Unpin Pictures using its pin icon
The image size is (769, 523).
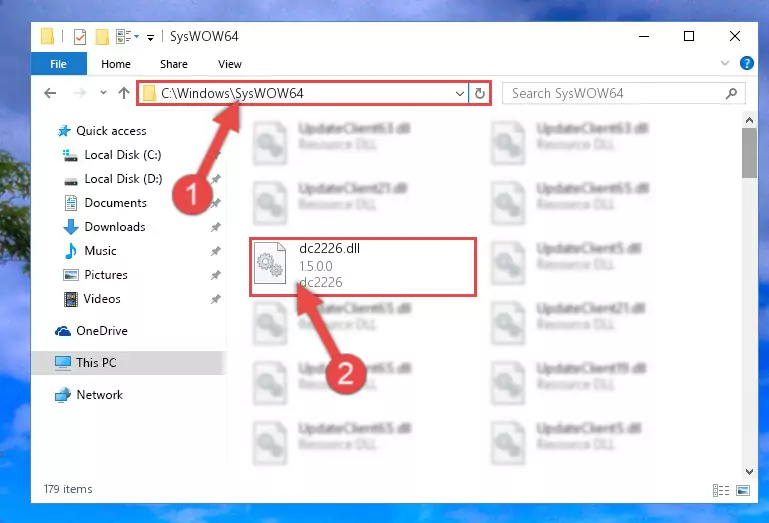coord(215,275)
